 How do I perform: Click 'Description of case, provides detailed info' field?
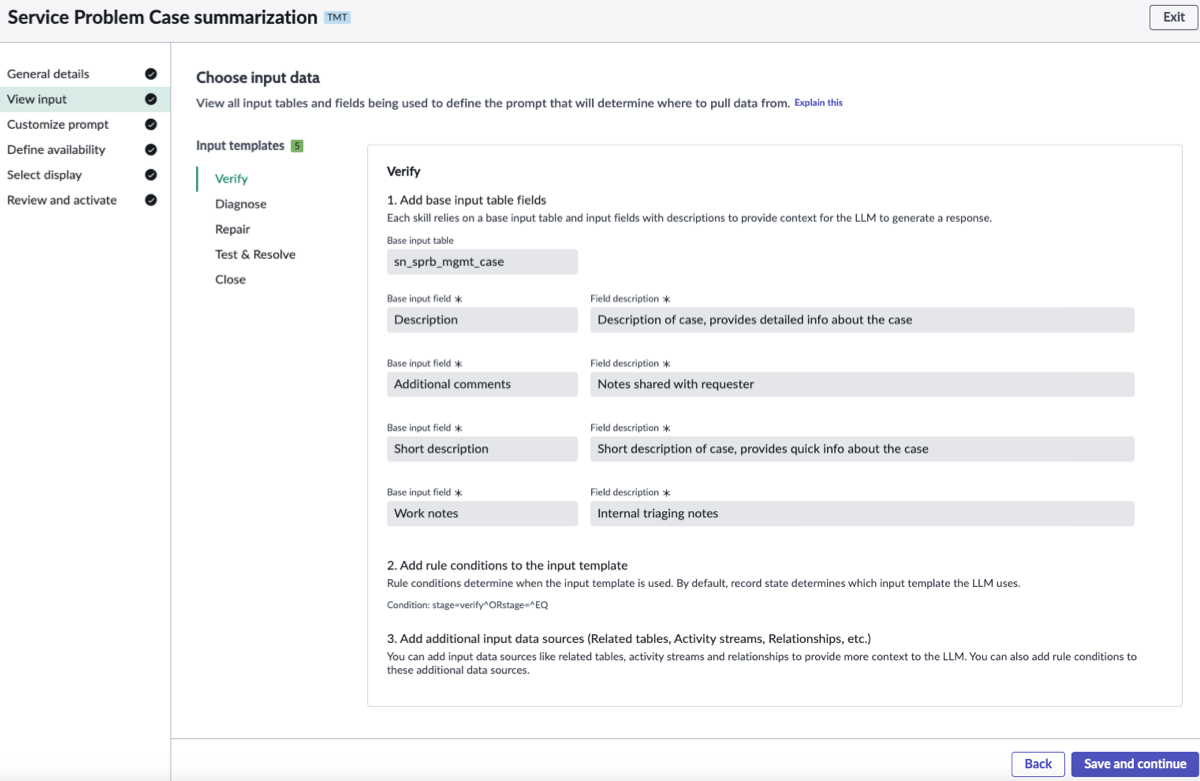pos(862,320)
